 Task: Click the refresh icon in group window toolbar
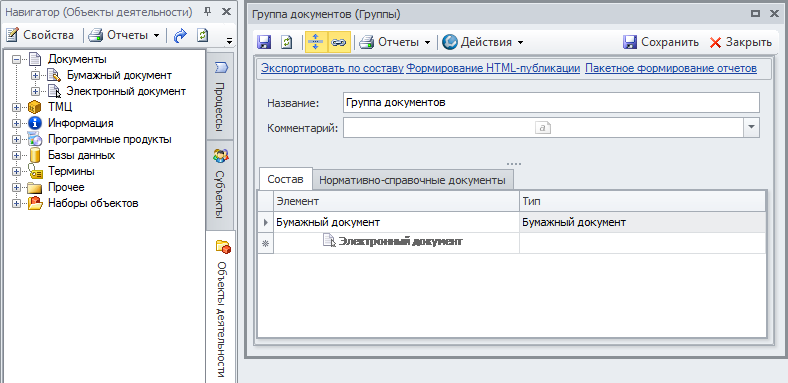pos(286,42)
